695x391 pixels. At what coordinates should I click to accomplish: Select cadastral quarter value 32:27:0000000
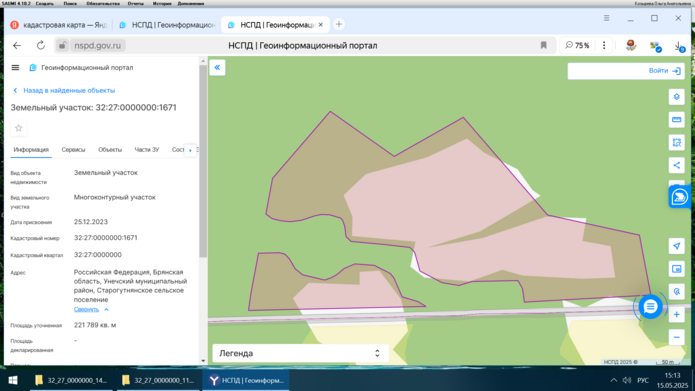98,255
